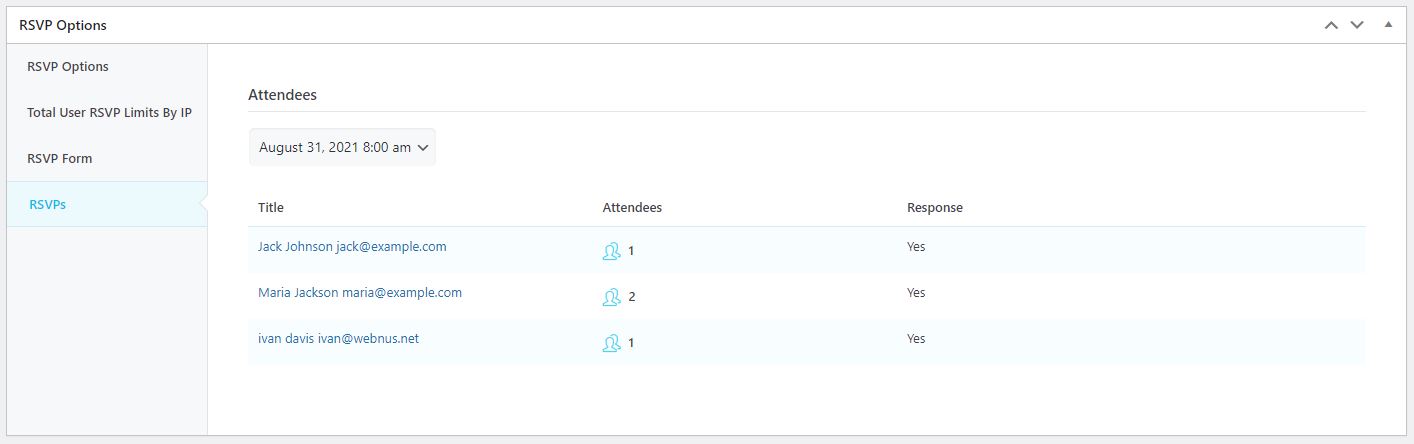Click the Yes response for Jack Johnson

coord(916,247)
